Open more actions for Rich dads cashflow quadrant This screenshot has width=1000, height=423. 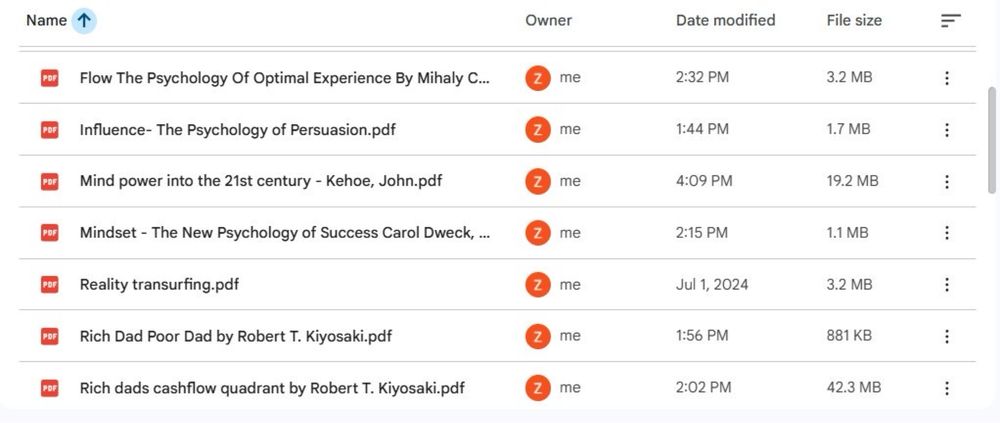coord(946,388)
